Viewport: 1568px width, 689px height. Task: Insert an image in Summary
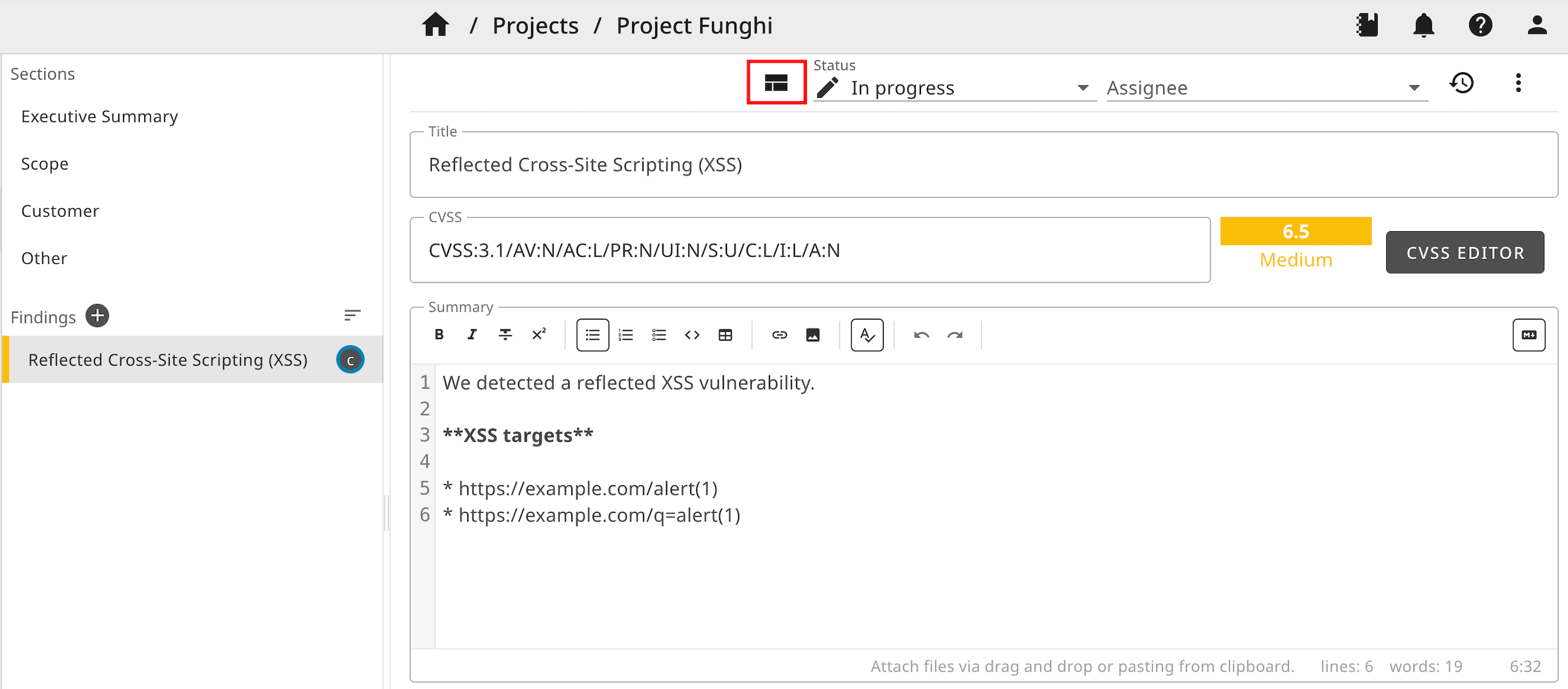pyautogui.click(x=812, y=334)
